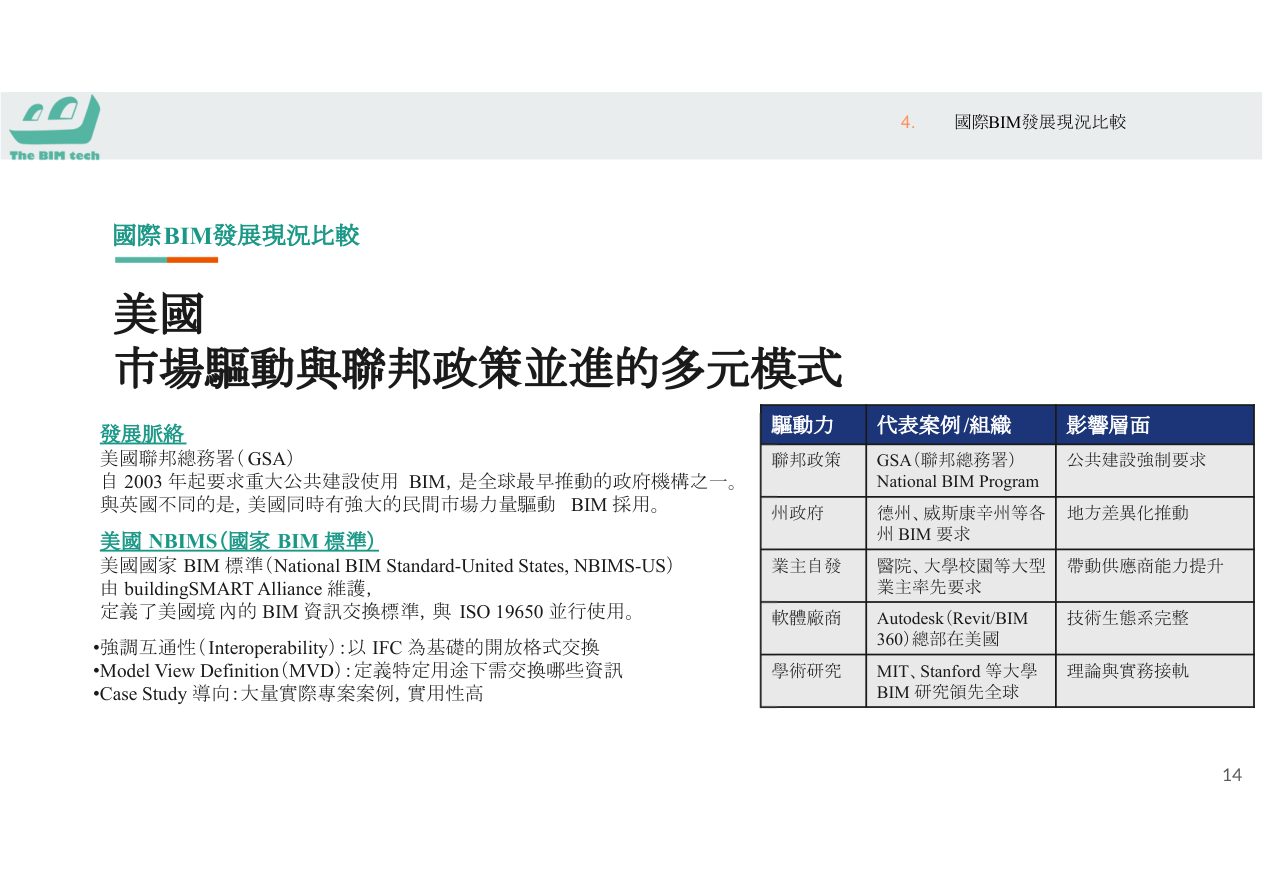Click the line 美國聯邦總務署(GSA)
The image size is (1263, 893).
tap(197, 458)
